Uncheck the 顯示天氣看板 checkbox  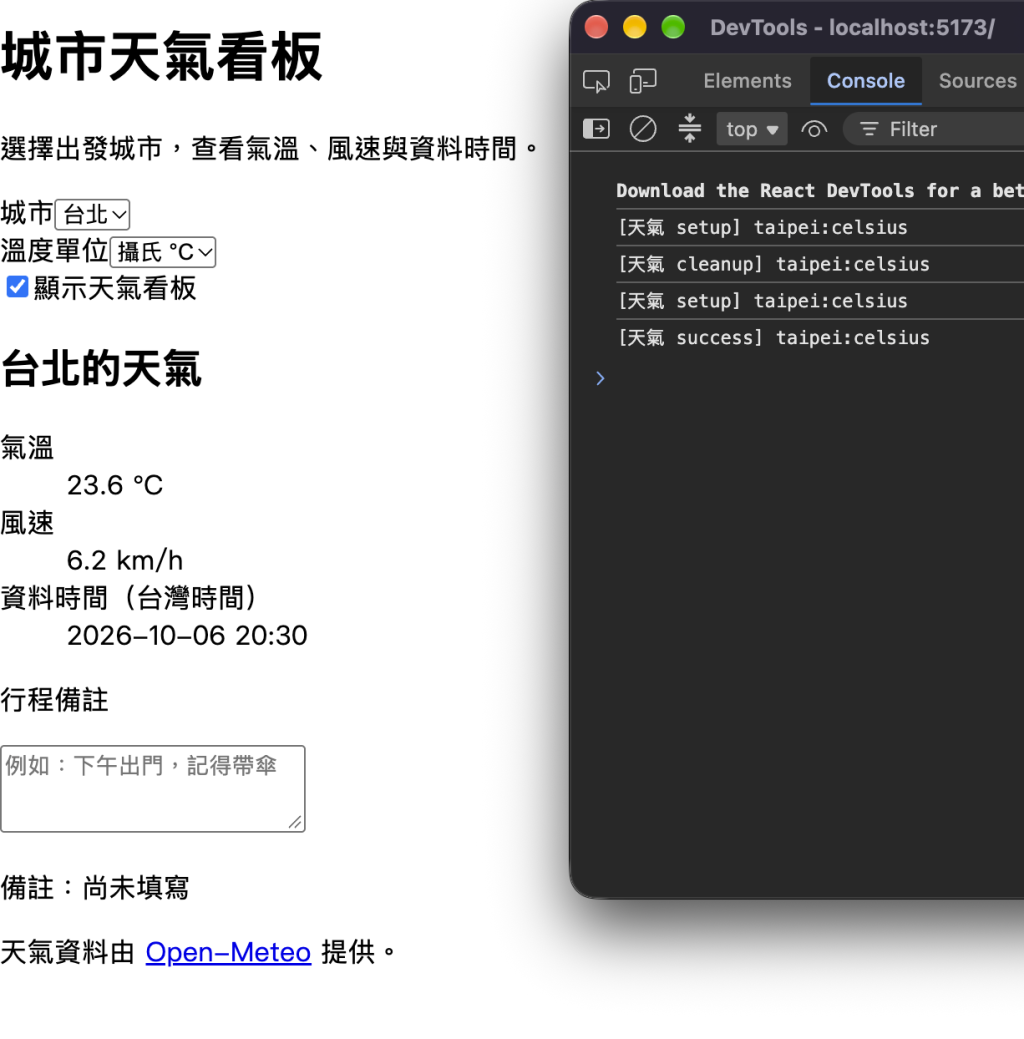click(17, 288)
